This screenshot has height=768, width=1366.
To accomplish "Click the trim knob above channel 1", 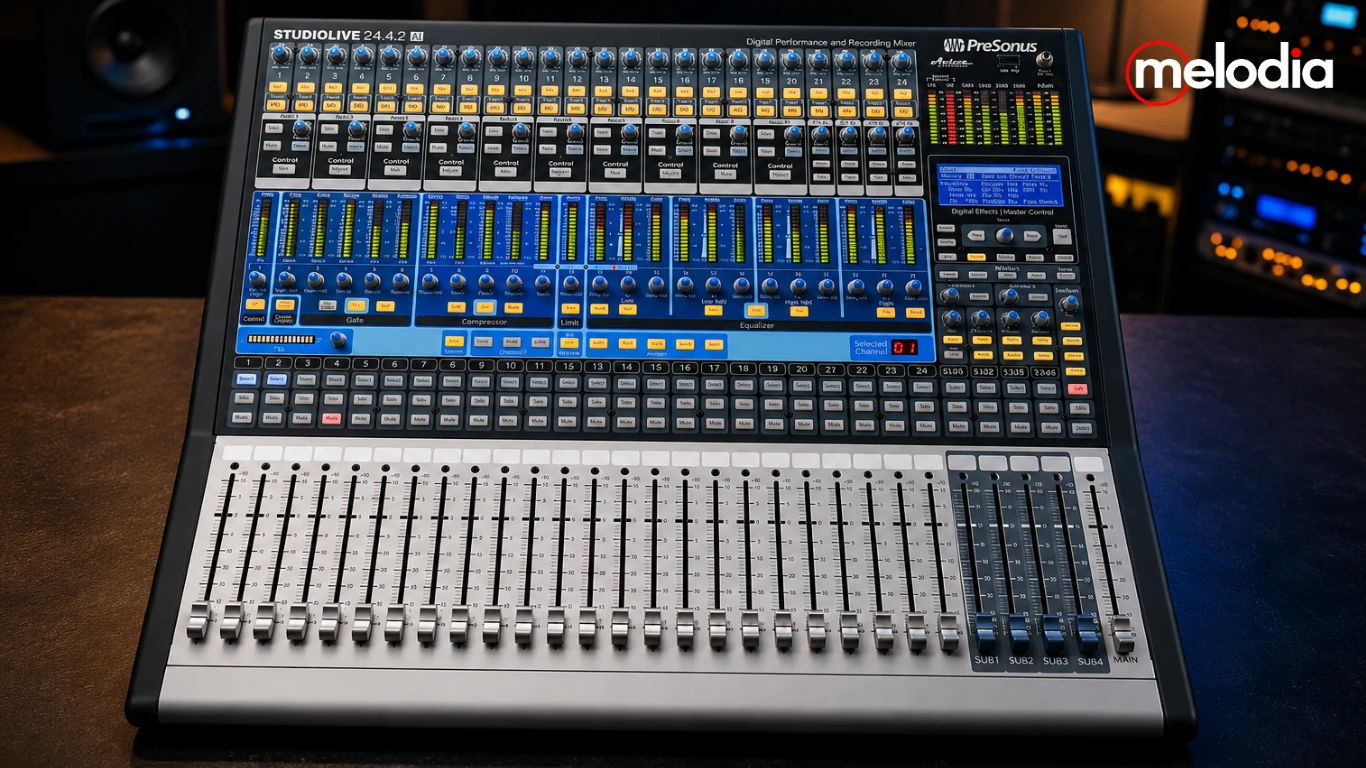I will tap(281, 55).
